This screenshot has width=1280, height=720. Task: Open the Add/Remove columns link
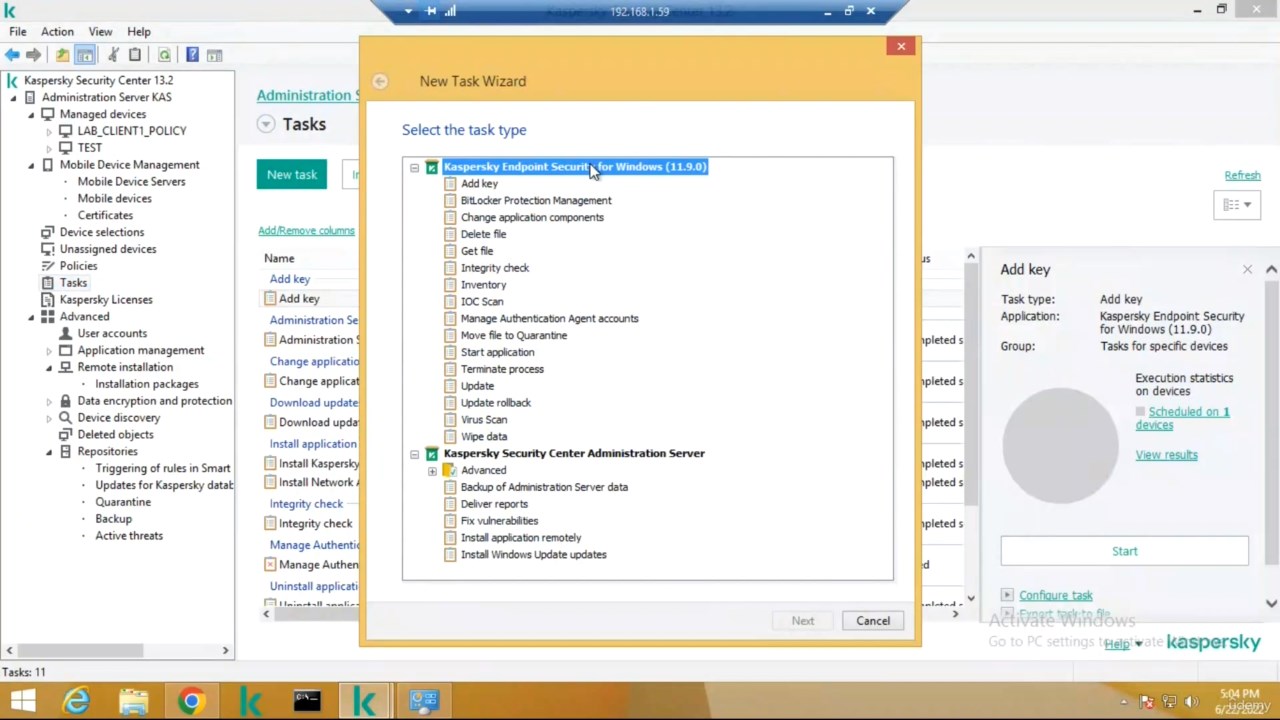pos(306,231)
